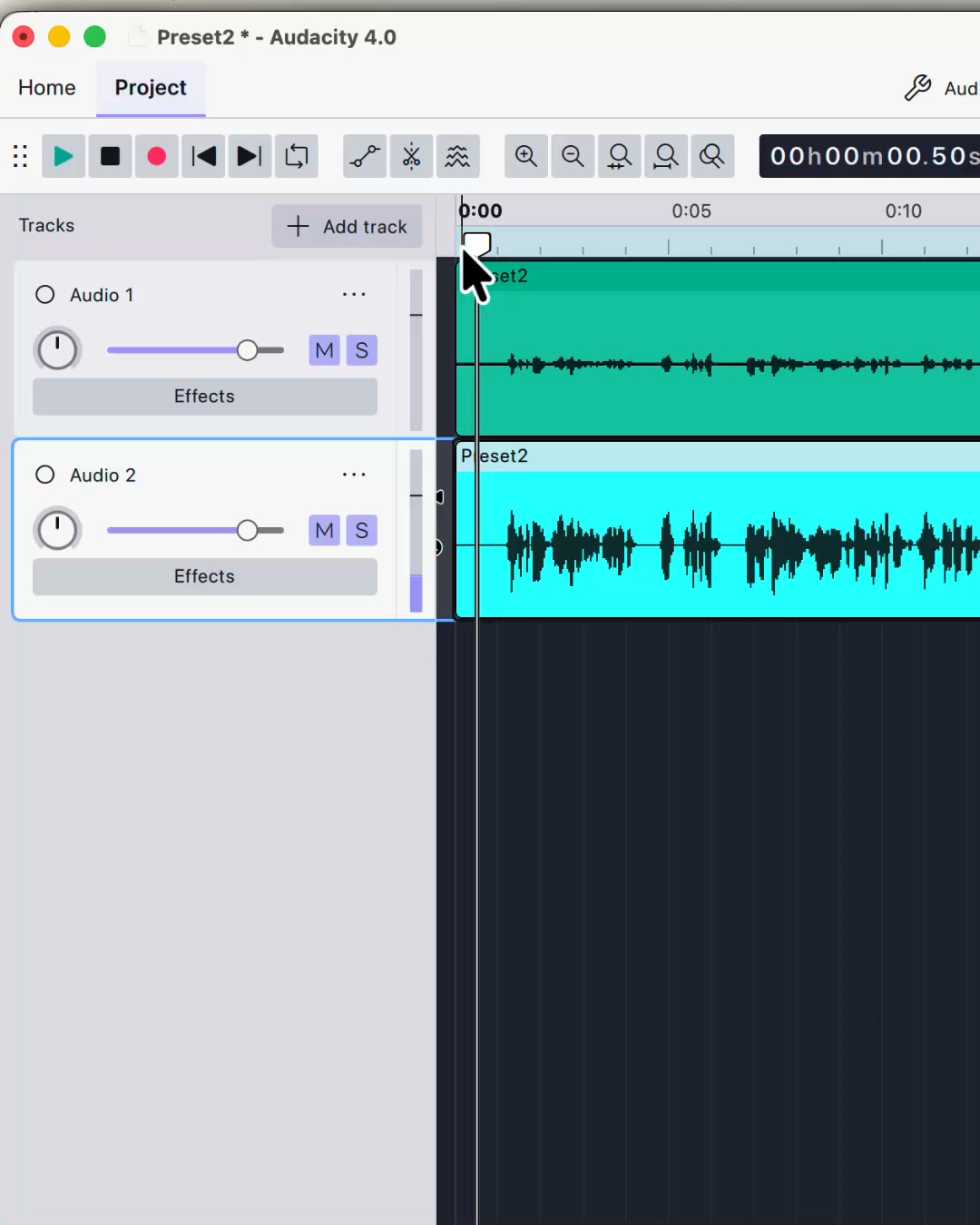Click the 0:05 mark on timeline ruler
This screenshot has height=1225, width=980.
pyautogui.click(x=691, y=211)
